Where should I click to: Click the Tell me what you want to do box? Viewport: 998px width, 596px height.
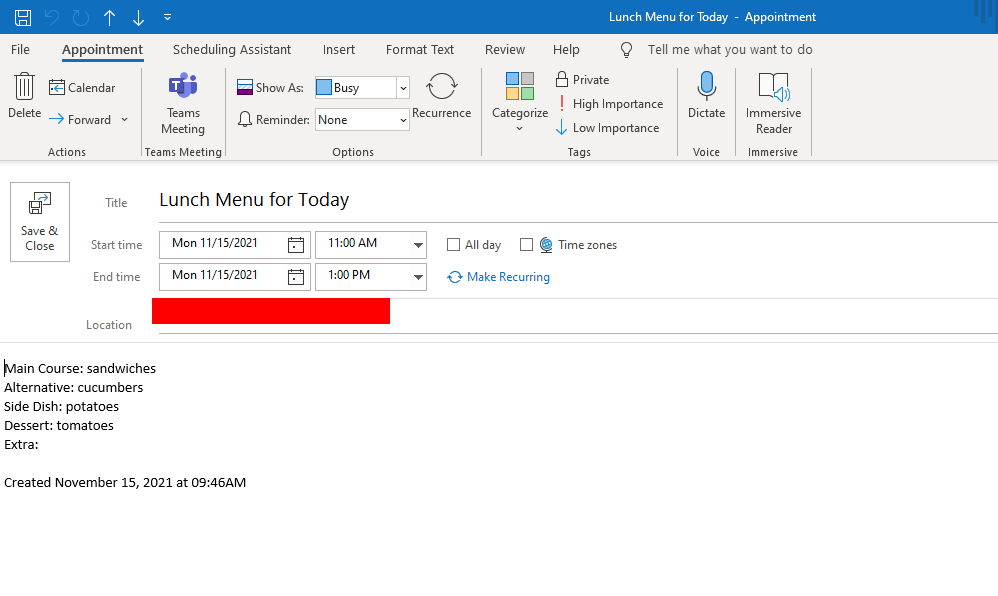pyautogui.click(x=730, y=50)
